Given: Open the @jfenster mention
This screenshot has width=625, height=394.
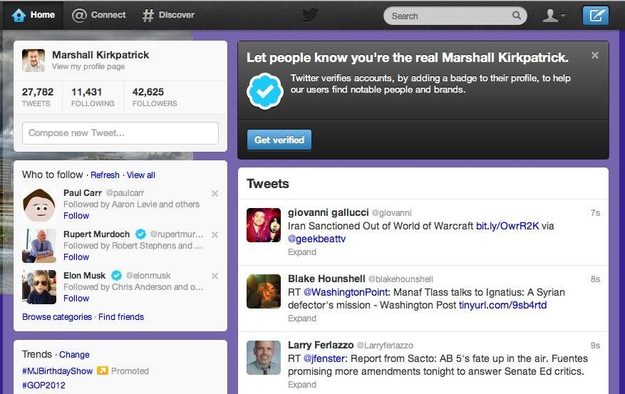Looking at the screenshot, I should 325,359.
